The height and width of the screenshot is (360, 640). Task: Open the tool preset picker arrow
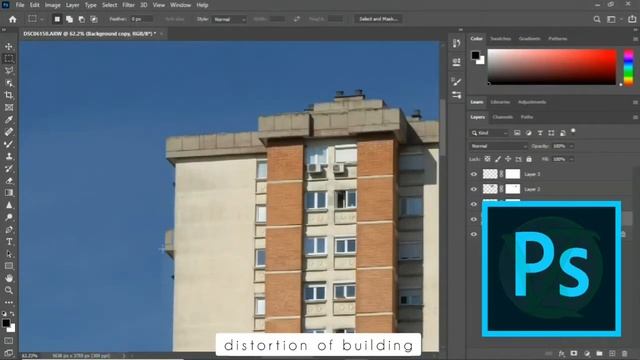point(42,19)
